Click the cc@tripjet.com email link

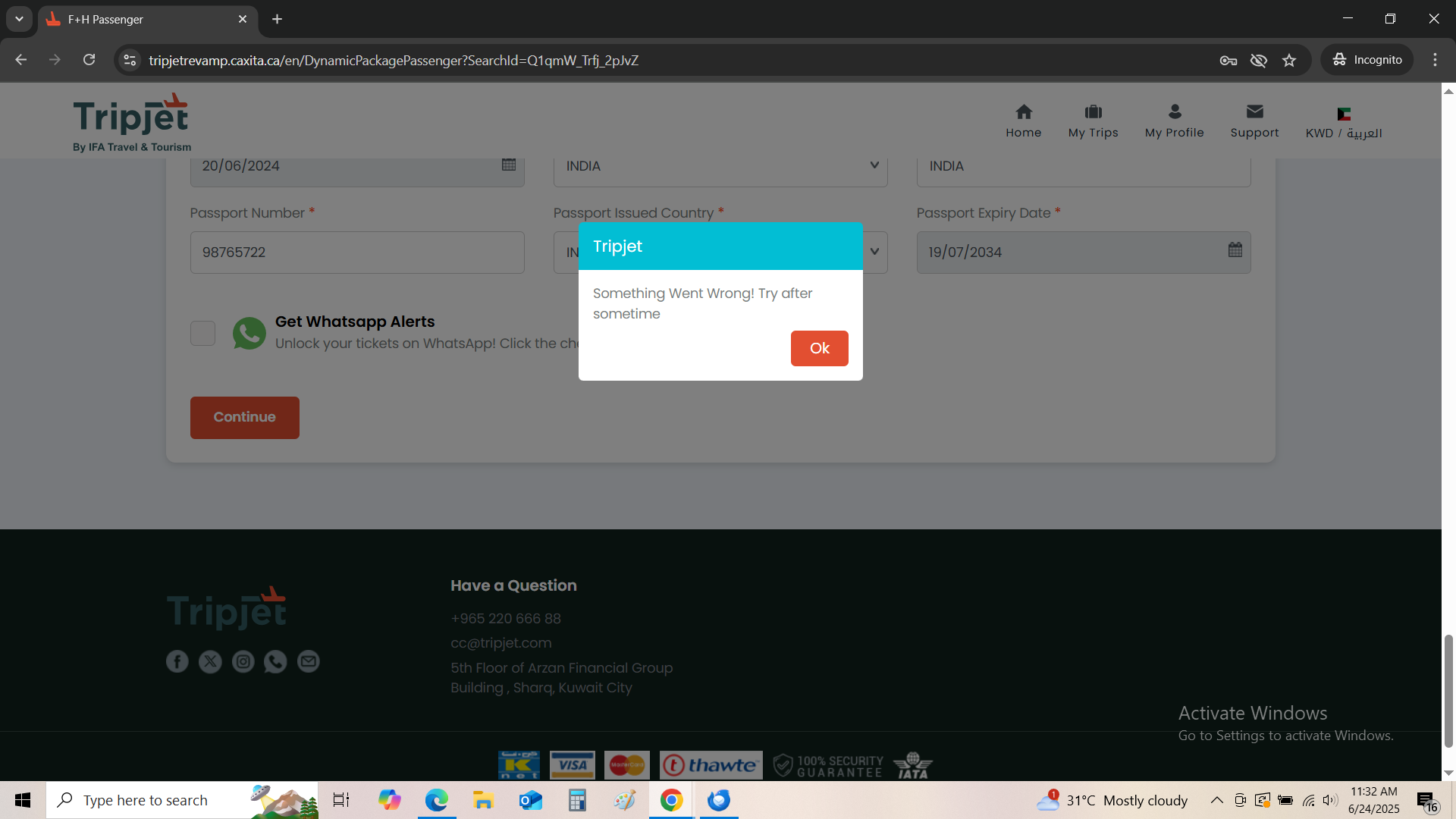(500, 643)
